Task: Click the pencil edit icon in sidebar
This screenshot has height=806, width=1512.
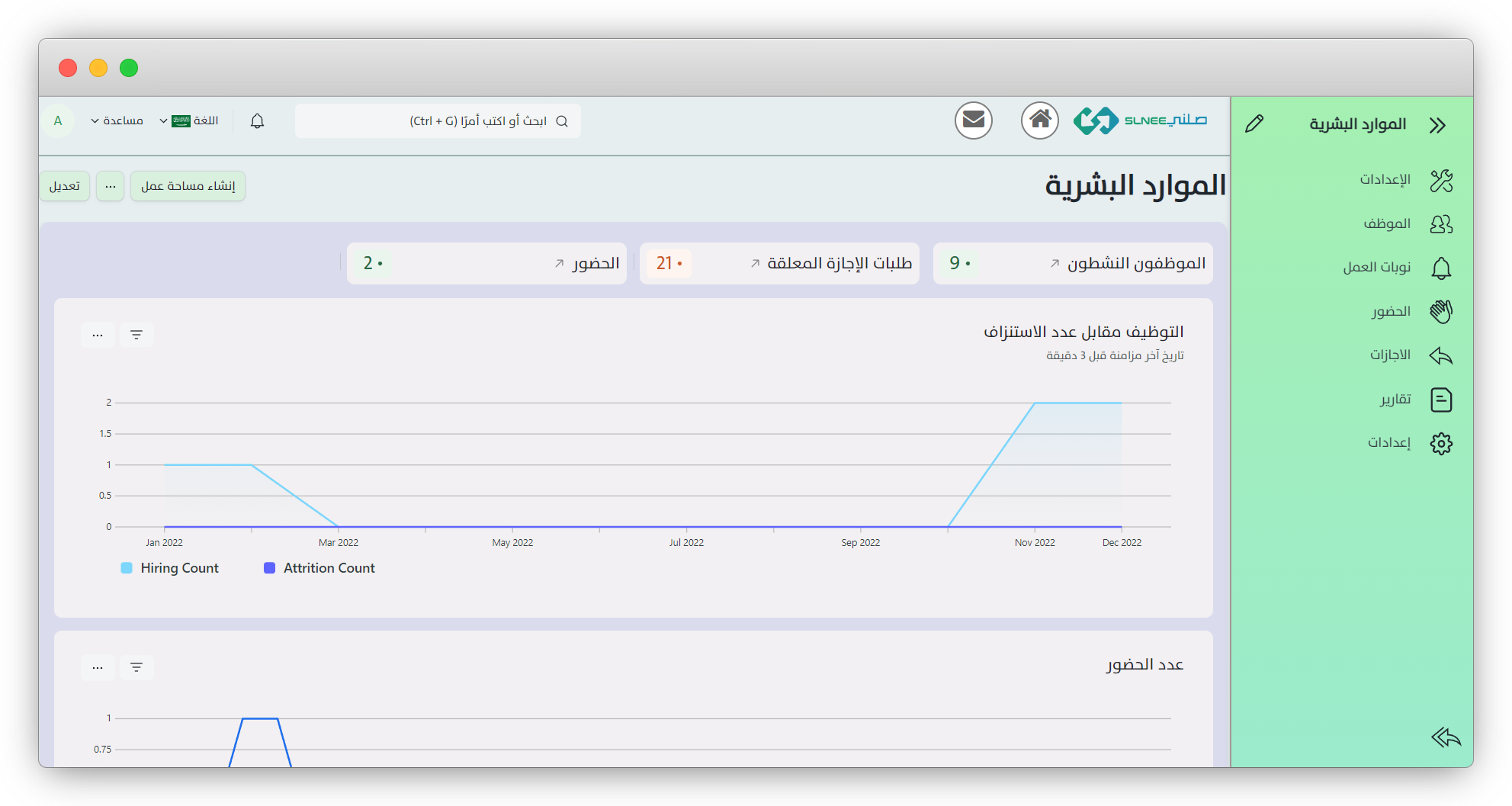Action: pyautogui.click(x=1254, y=124)
